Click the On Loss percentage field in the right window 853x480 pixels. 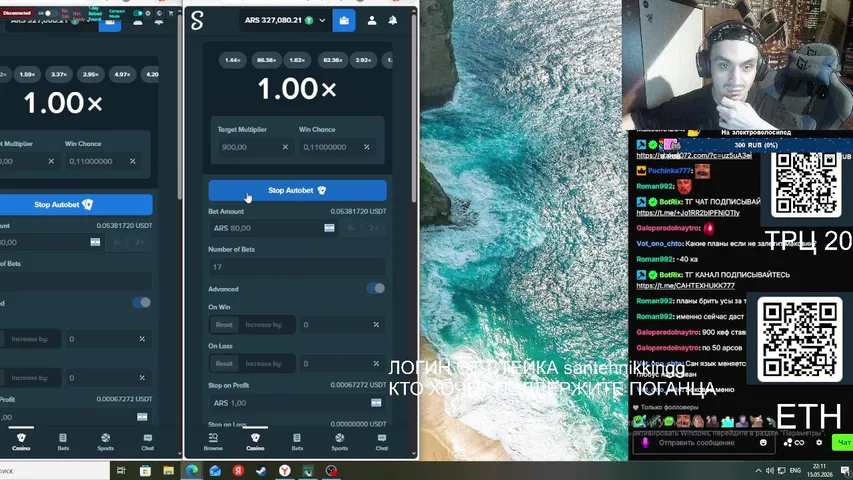pos(341,364)
